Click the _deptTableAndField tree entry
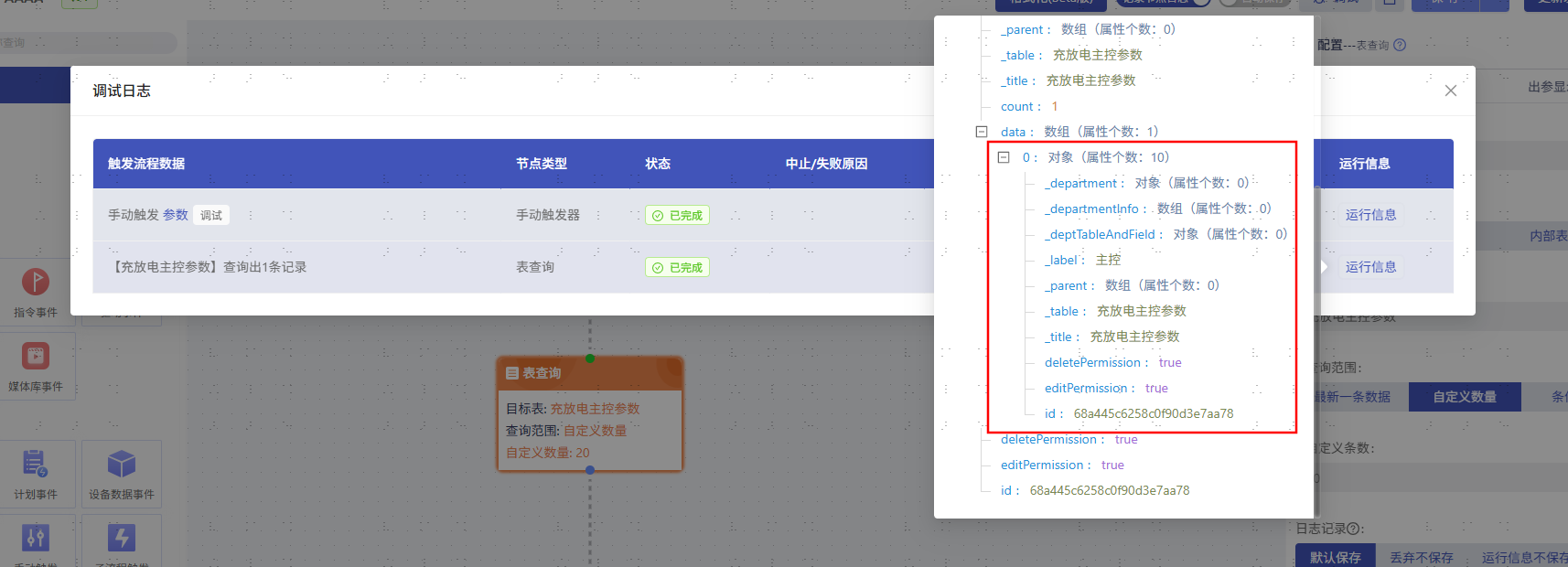 [1166, 234]
